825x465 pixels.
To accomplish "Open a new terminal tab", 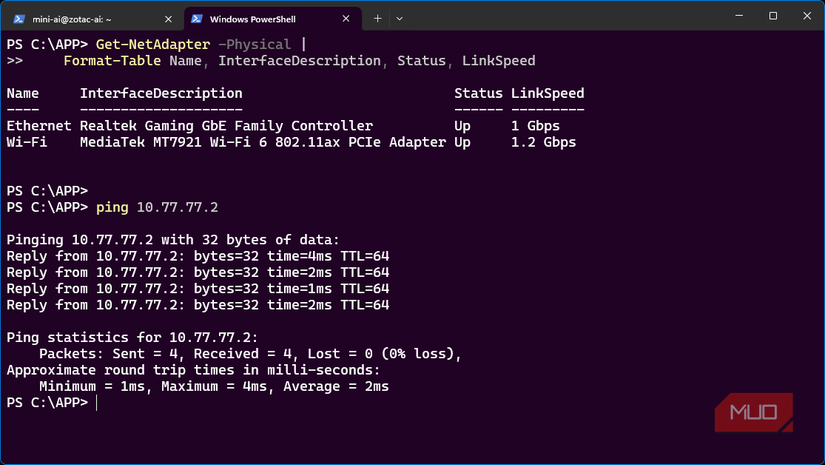I will pyautogui.click(x=377, y=18).
